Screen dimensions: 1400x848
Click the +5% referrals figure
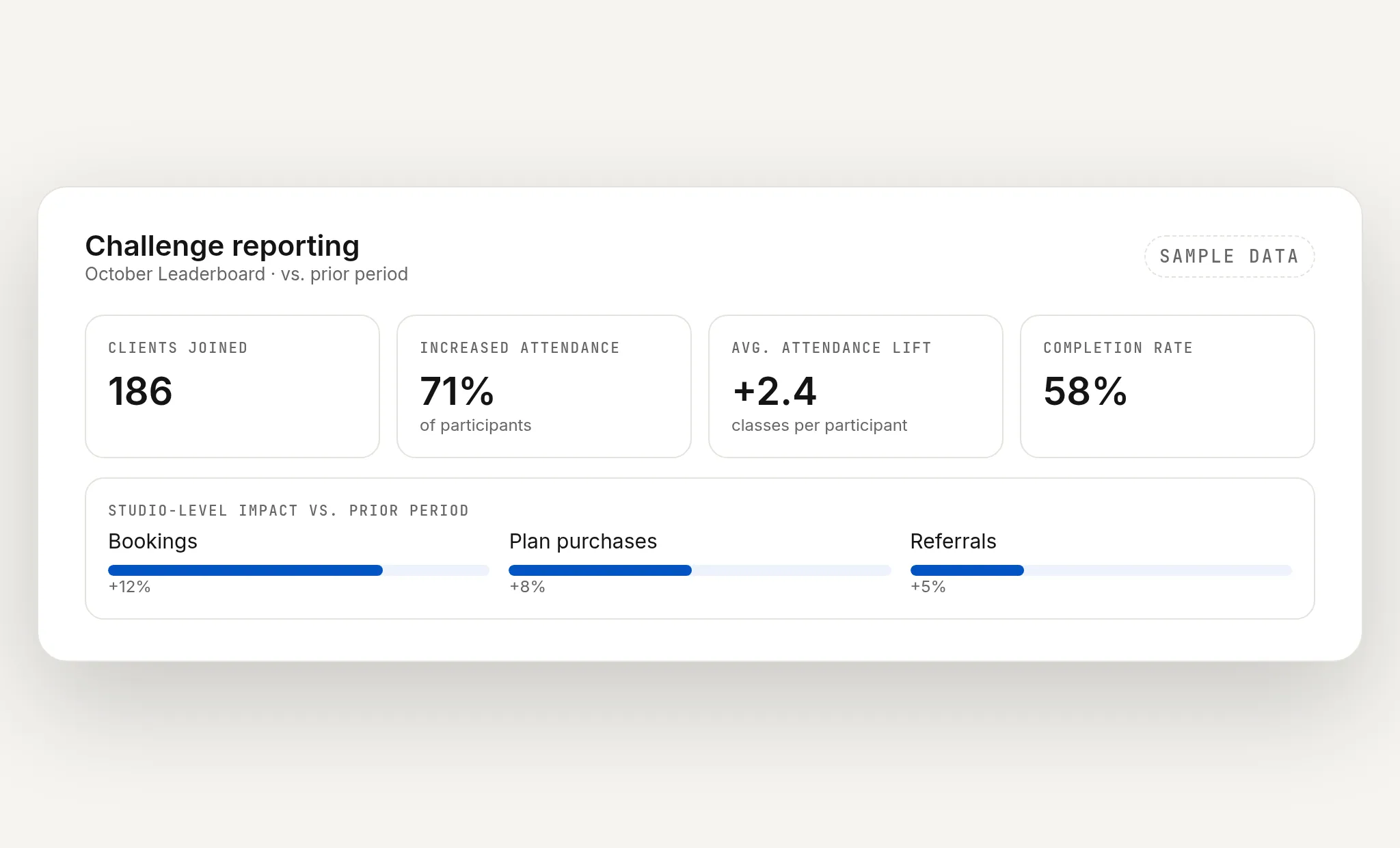928,587
